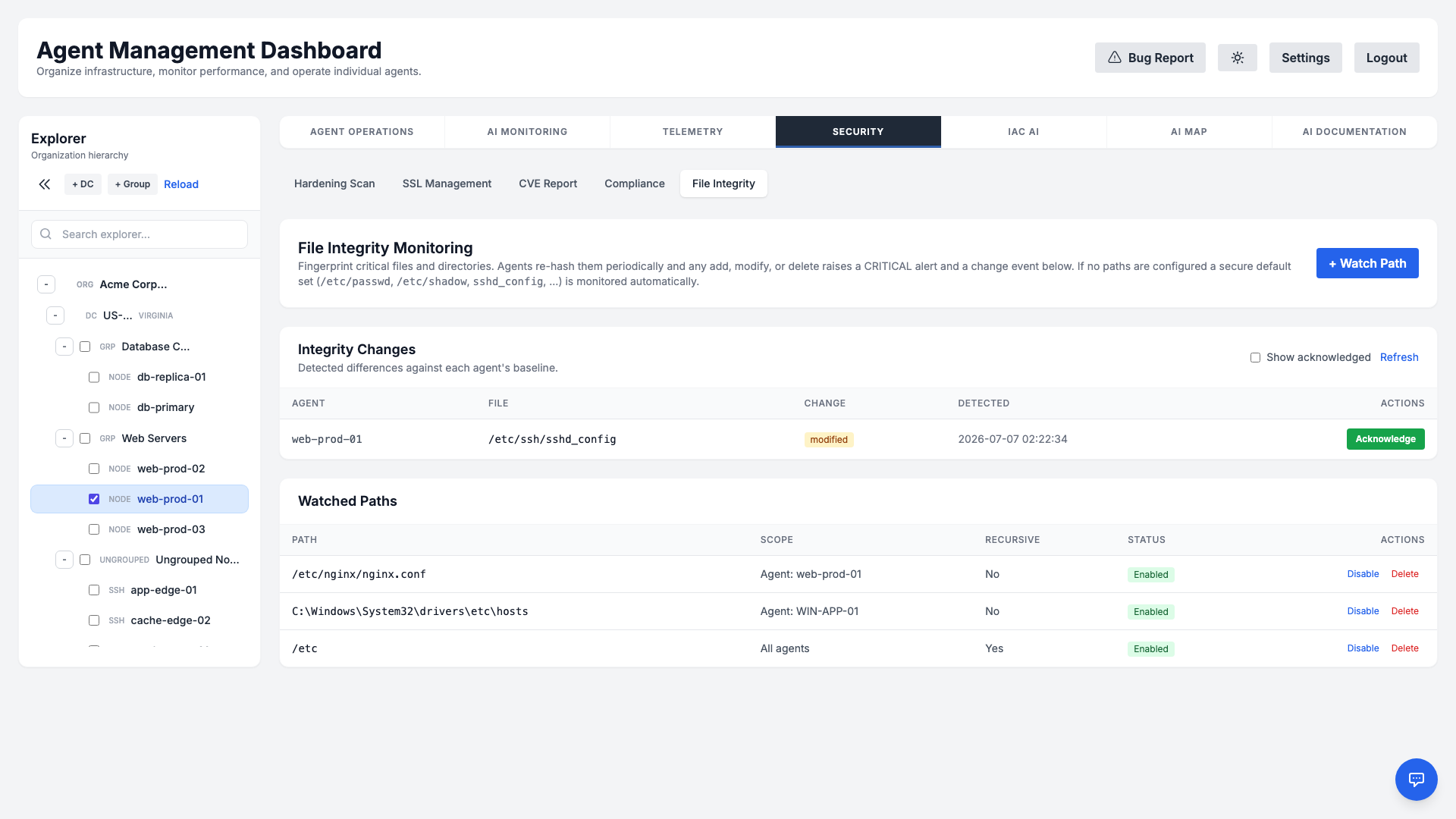The image size is (1456, 819).
Task: Open the Compliance sub-tab
Action: click(x=635, y=184)
